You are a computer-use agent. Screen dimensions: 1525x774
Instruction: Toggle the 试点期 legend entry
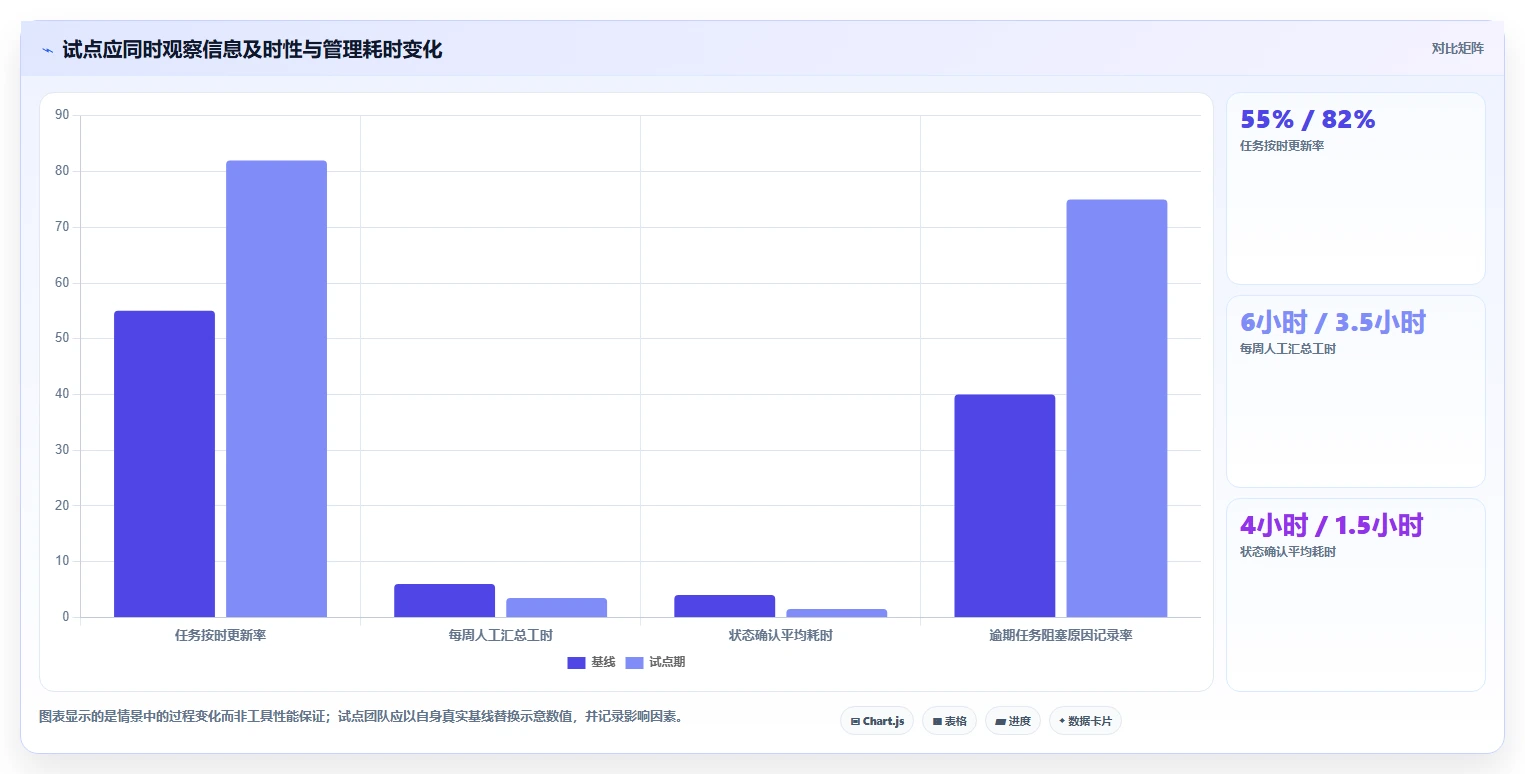(x=655, y=662)
